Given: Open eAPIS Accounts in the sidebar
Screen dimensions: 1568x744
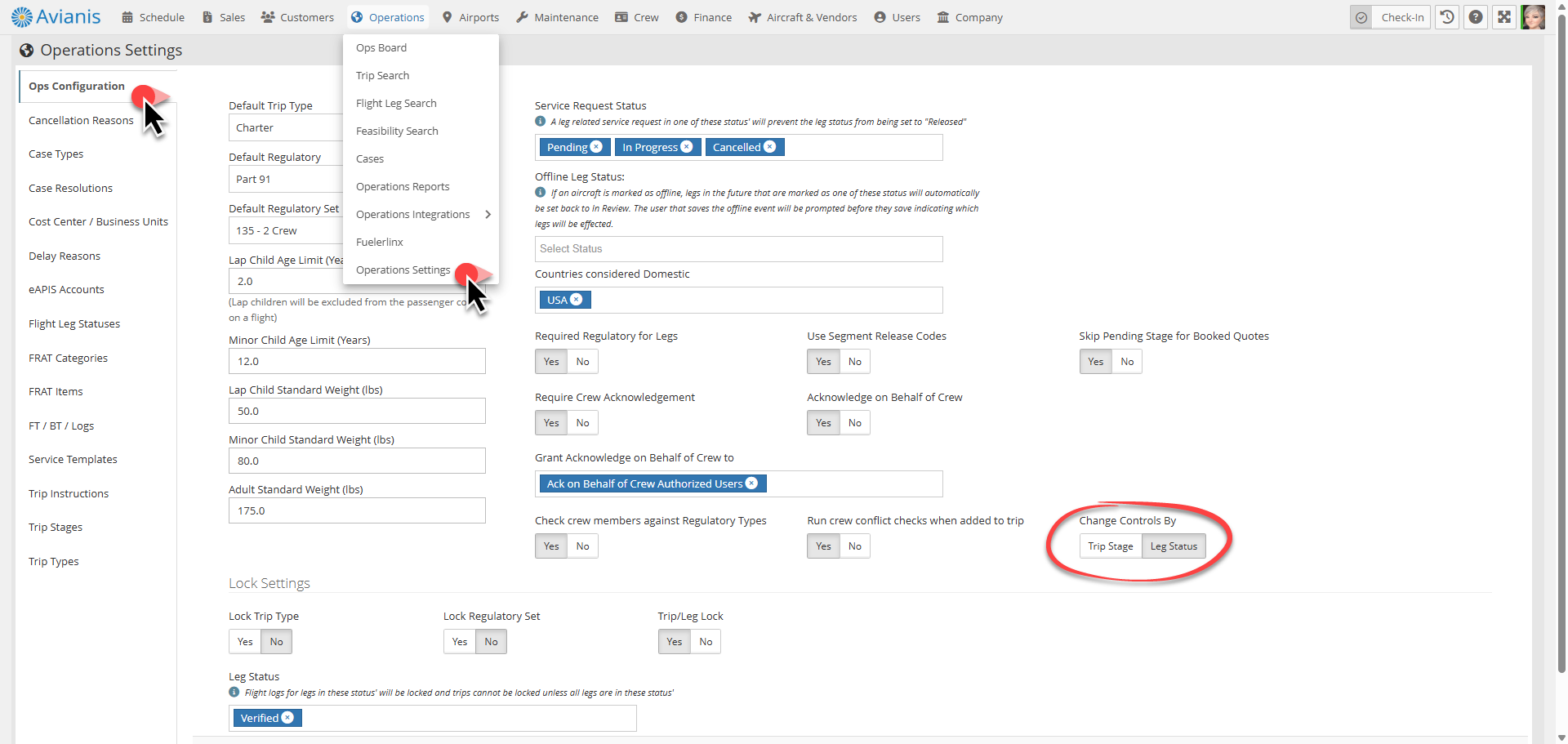Looking at the screenshot, I should point(66,289).
